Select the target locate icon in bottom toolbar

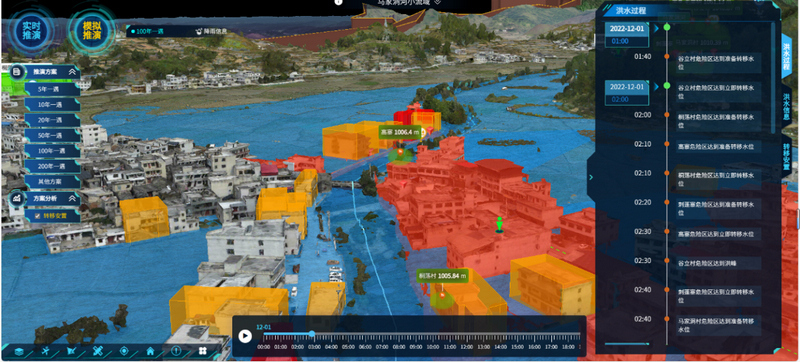click(124, 351)
